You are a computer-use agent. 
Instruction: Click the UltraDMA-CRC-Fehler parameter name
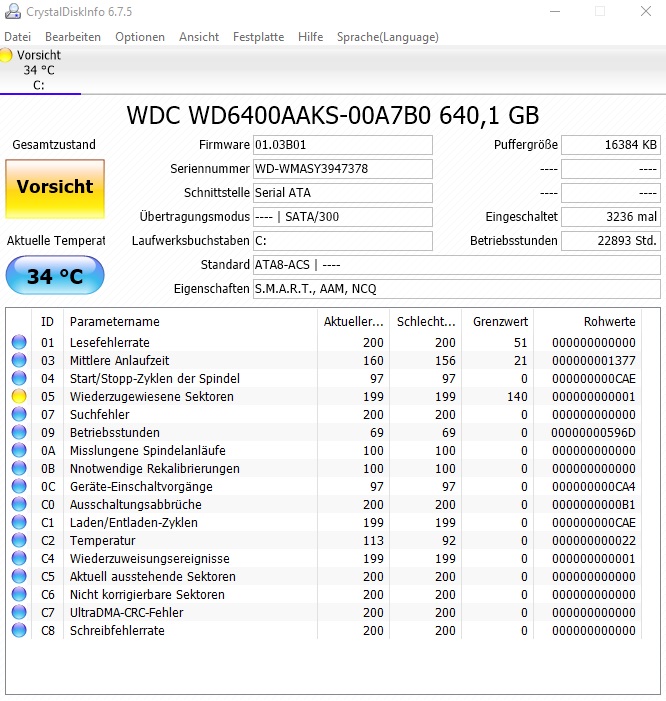pos(126,612)
